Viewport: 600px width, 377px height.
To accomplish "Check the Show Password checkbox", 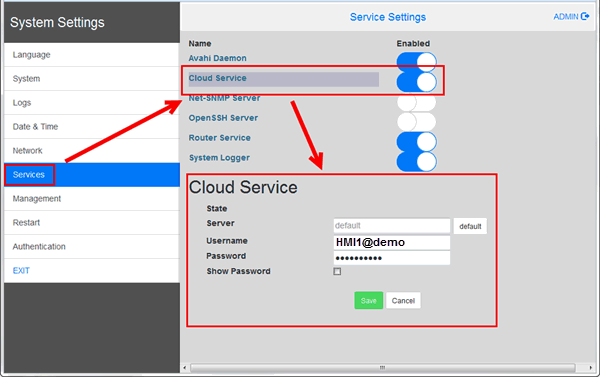I will (337, 271).
